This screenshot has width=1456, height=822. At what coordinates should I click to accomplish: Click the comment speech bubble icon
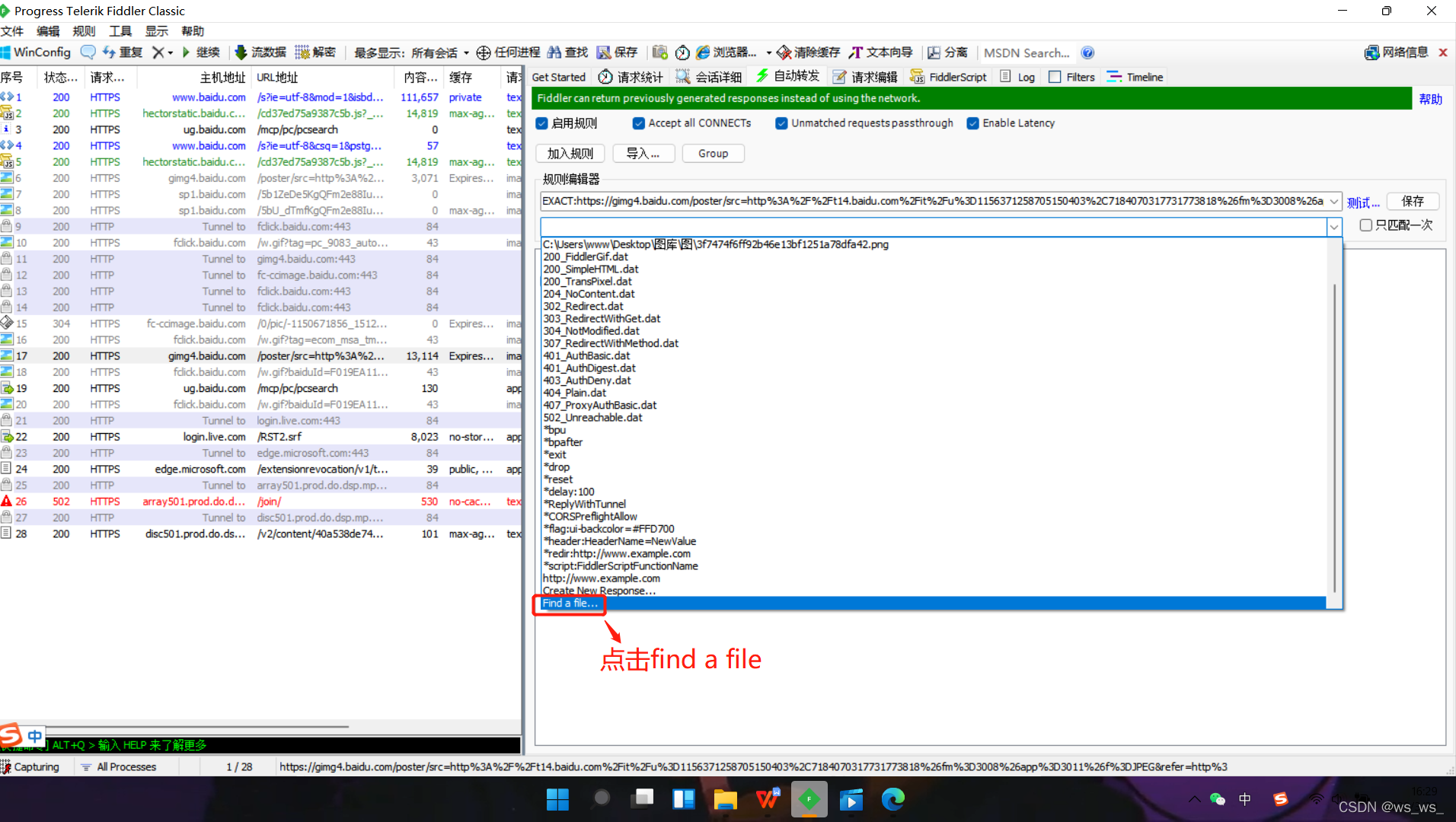(x=88, y=53)
